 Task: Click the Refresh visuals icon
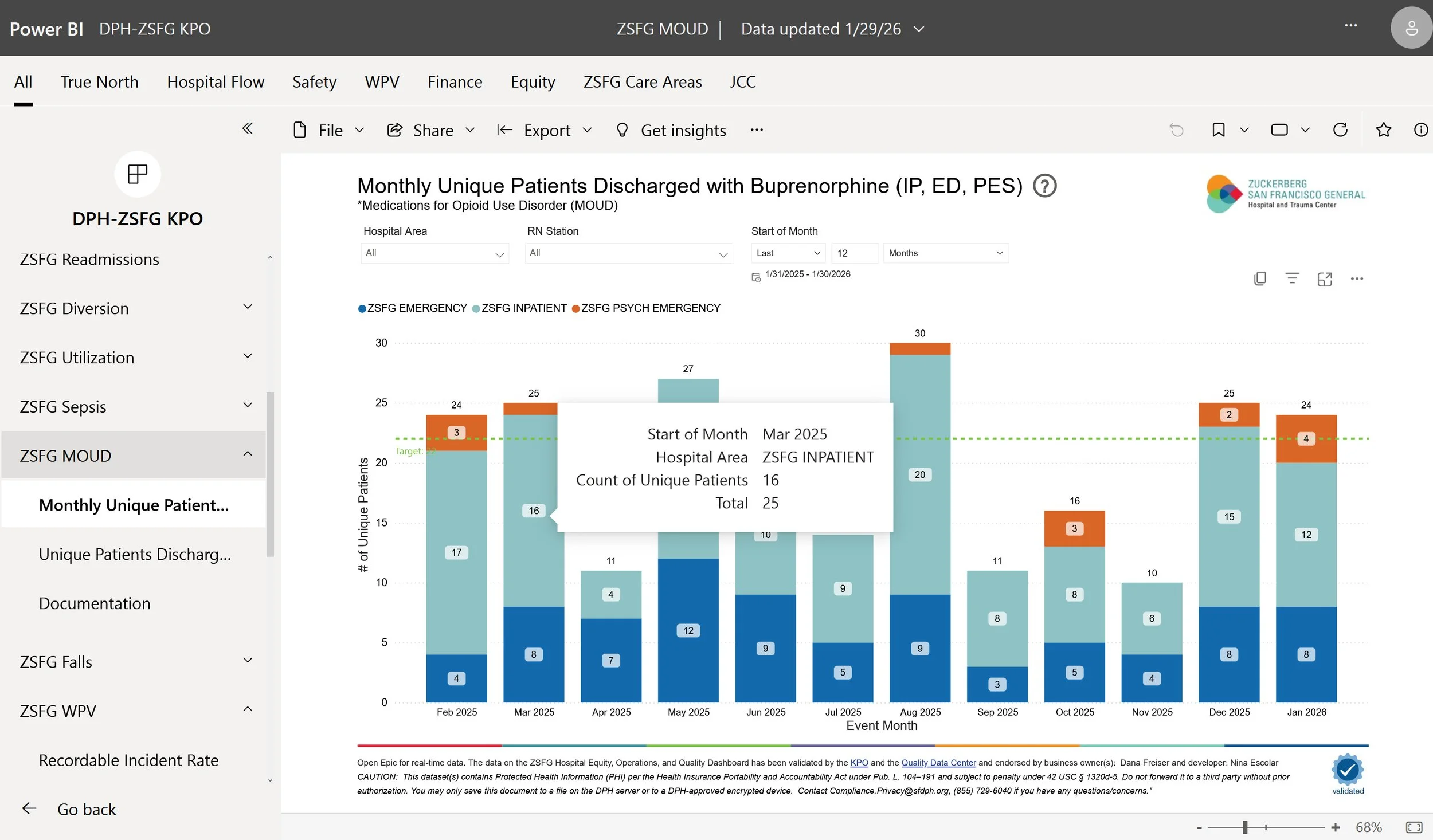pos(1340,130)
